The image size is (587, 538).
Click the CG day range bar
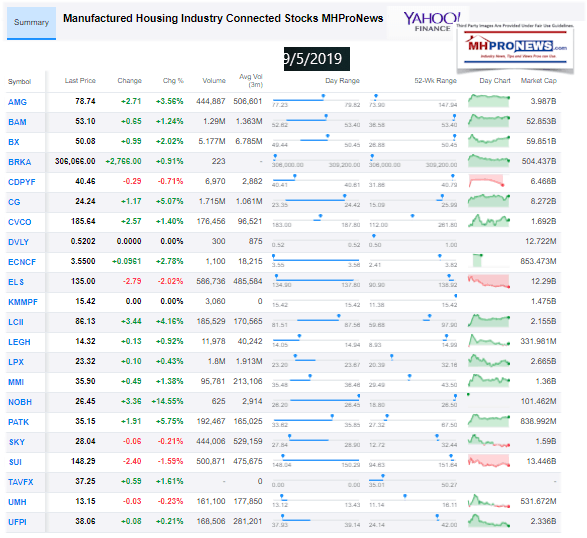tap(316, 200)
